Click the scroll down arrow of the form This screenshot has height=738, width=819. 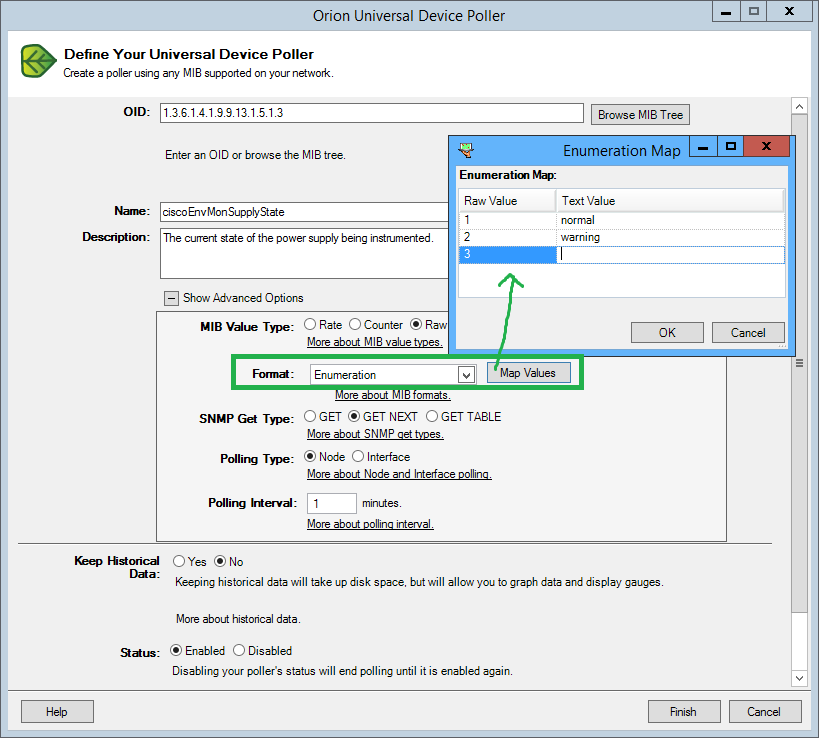click(x=799, y=678)
